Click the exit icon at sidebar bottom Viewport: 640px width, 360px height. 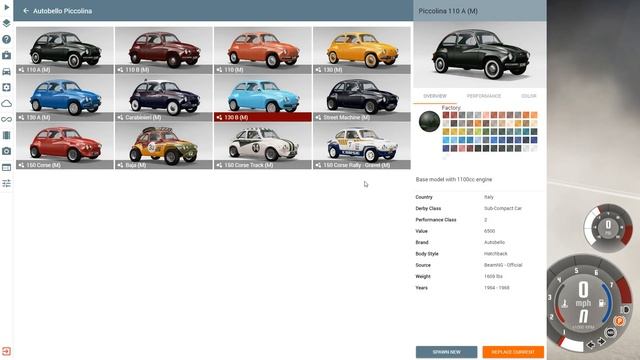click(x=7, y=351)
